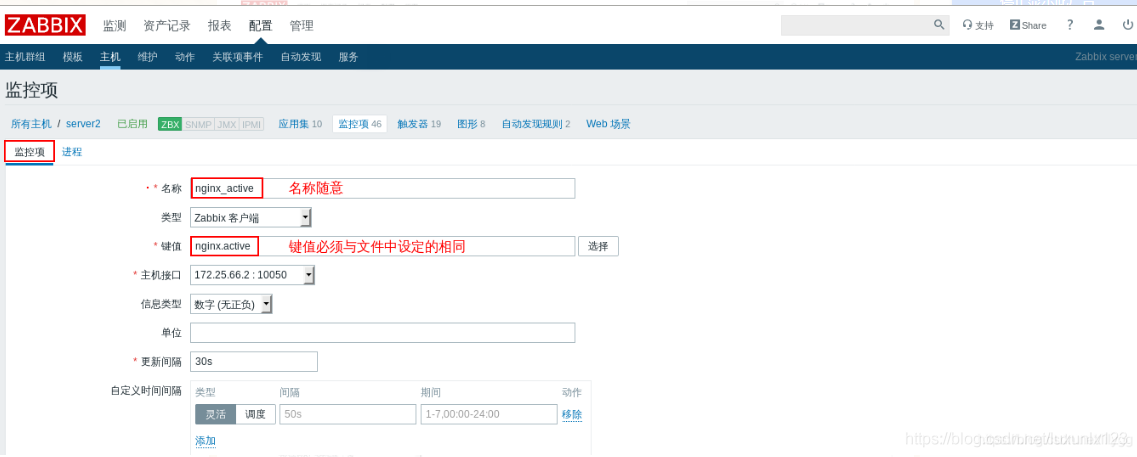Open 图形 8 link
The height and width of the screenshot is (457, 1137).
click(x=471, y=124)
